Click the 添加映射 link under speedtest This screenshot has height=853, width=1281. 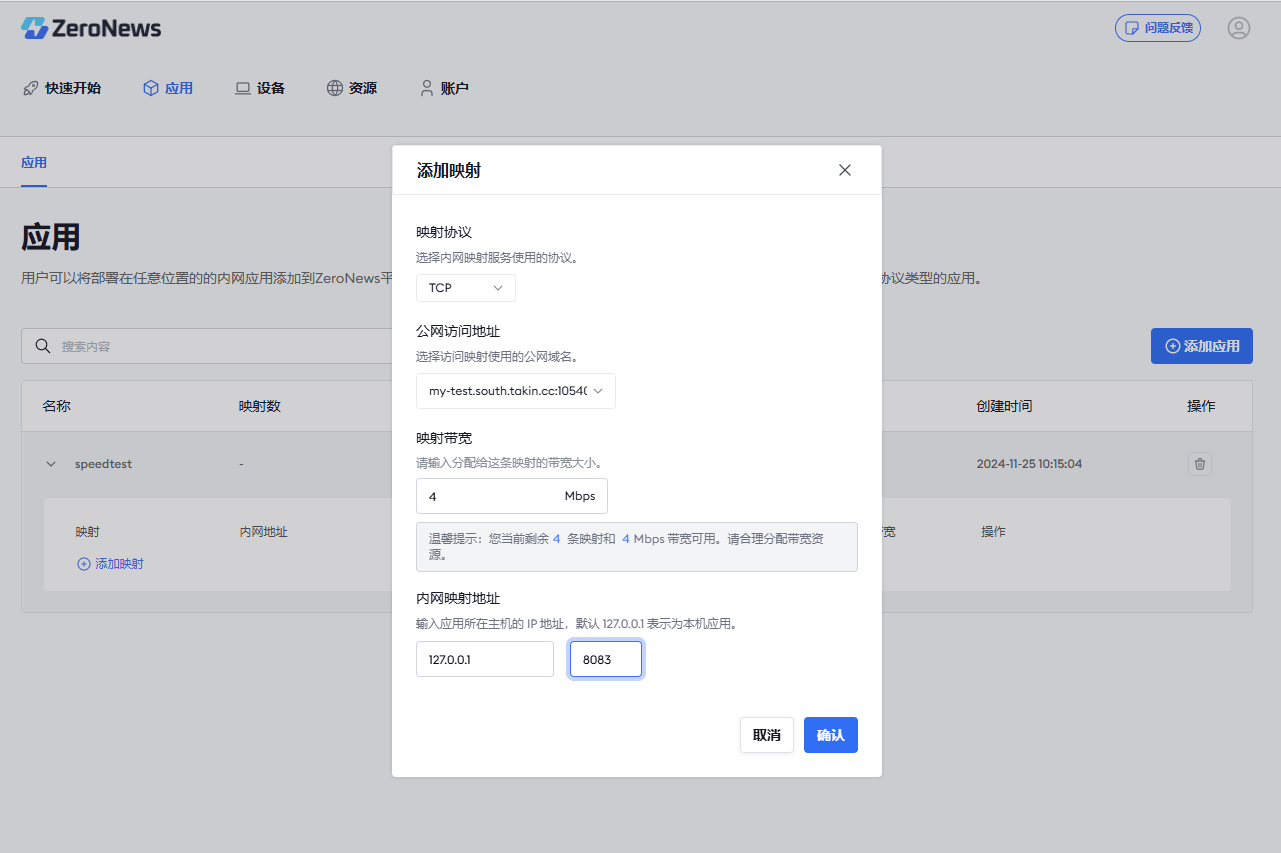110,563
